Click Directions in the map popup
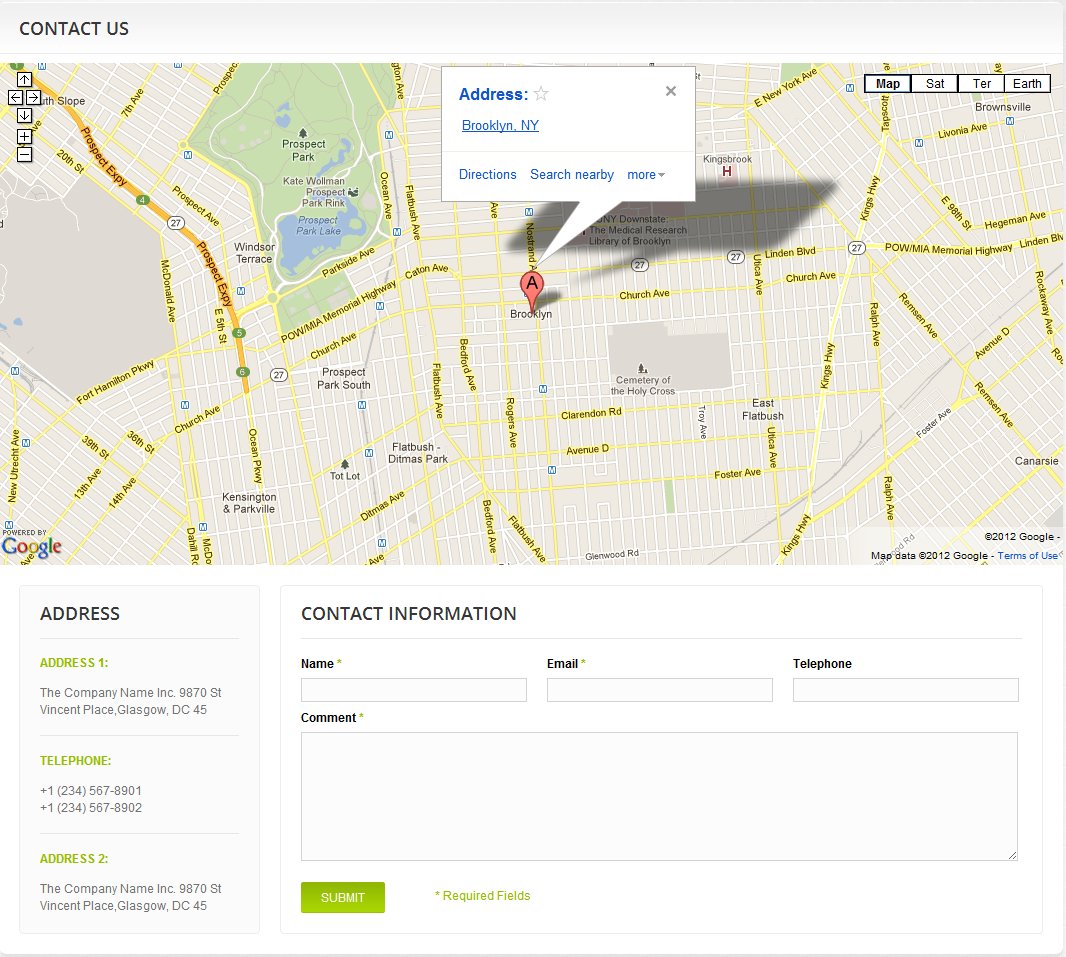Image resolution: width=1066 pixels, height=957 pixels. pos(488,175)
